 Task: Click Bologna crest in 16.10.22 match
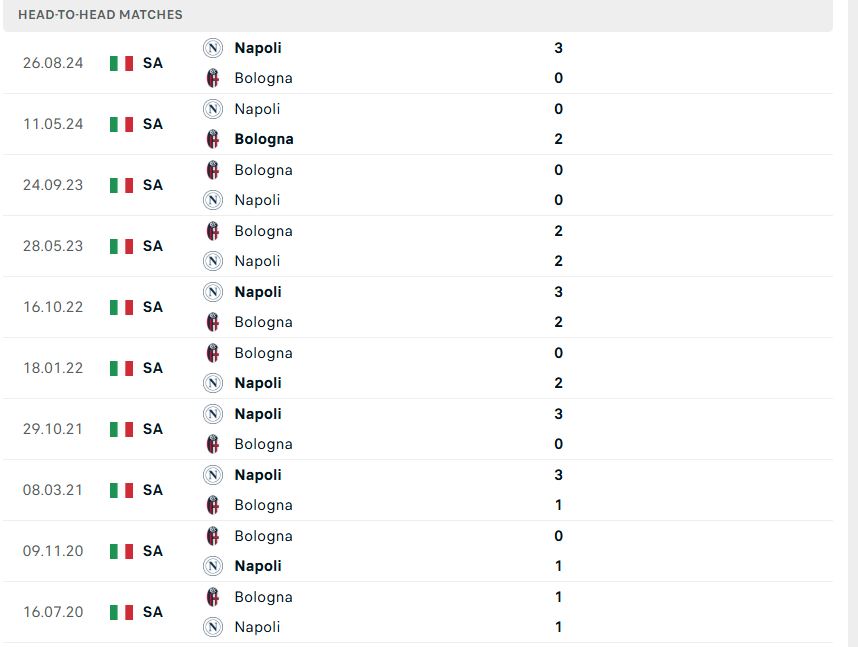click(x=213, y=322)
